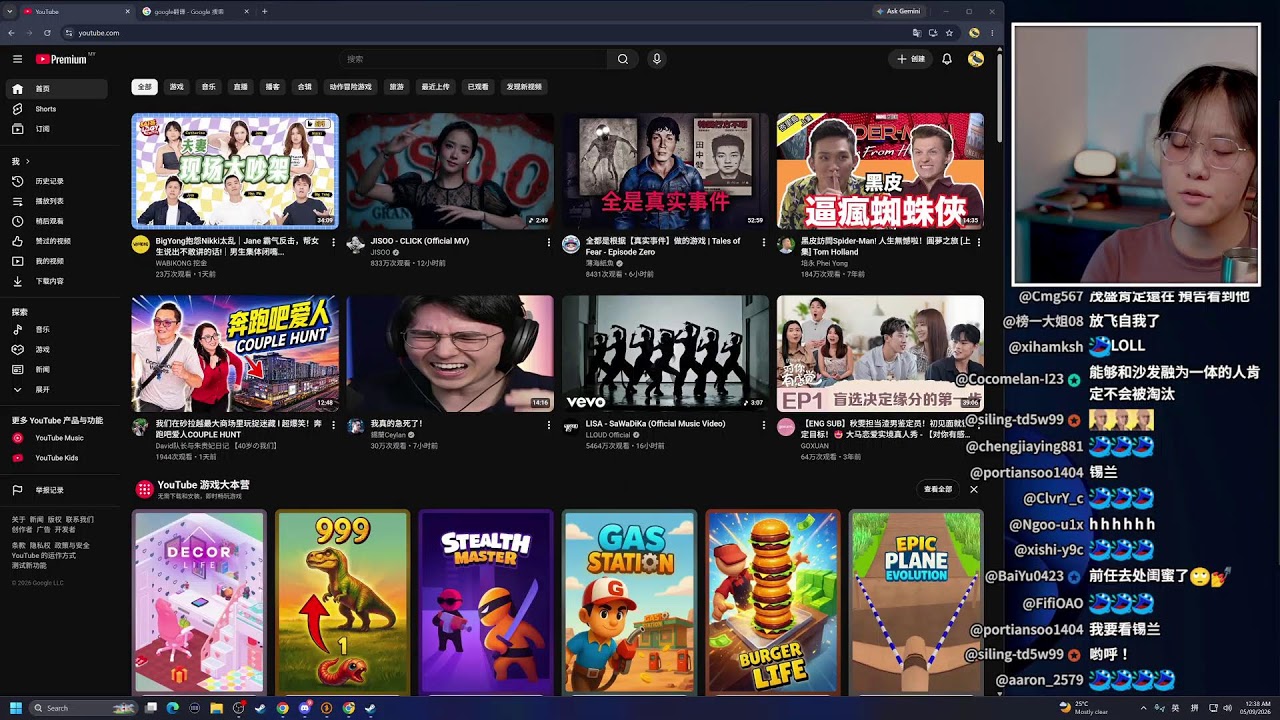
Task: Open the Burger Life game card
Action: click(773, 602)
